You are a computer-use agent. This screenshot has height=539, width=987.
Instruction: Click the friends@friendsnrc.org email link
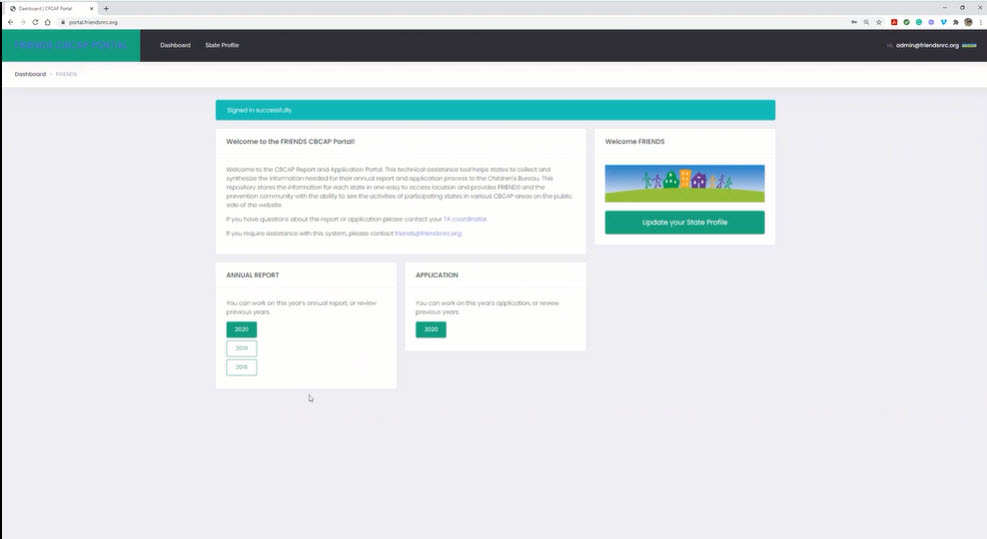pos(428,233)
